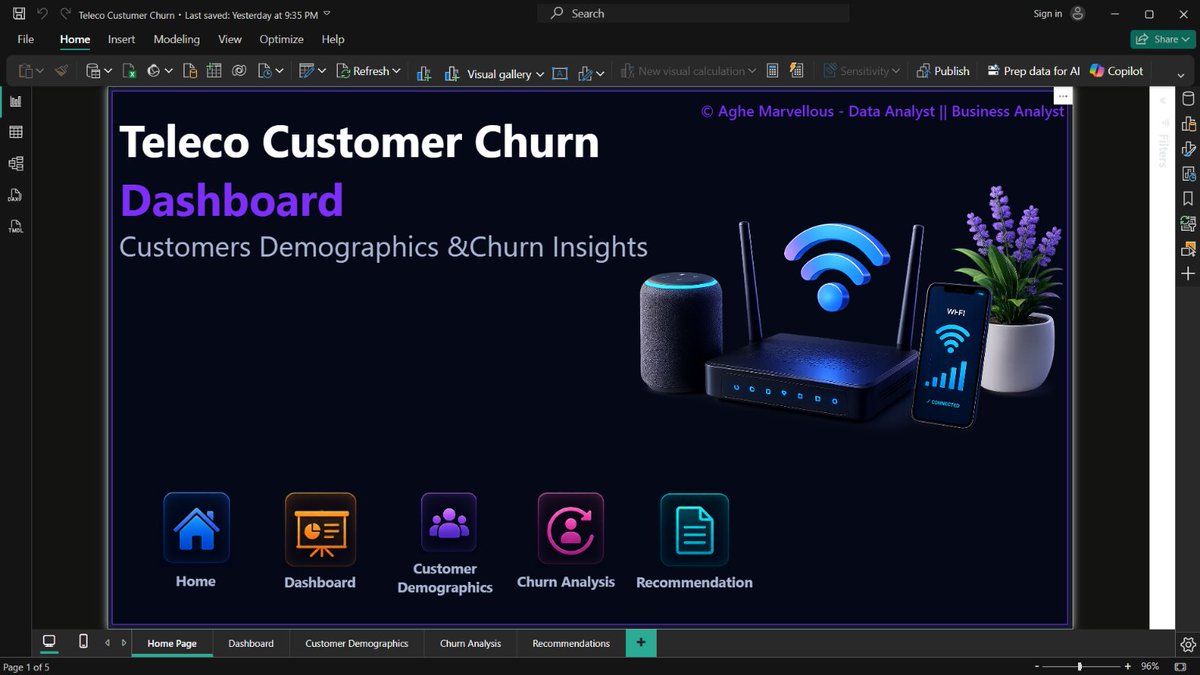The image size is (1200, 675).
Task: Switch to Report view in left sidebar
Action: [x=16, y=101]
